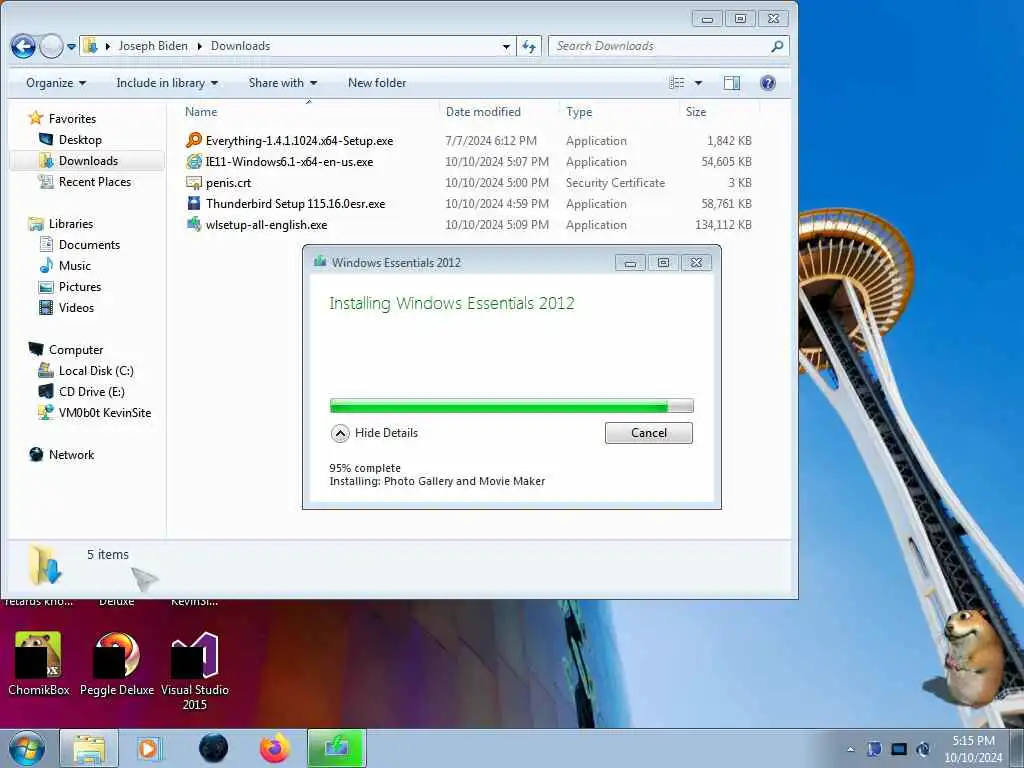Show hidden system tray icons
Image resolution: width=1024 pixels, height=768 pixels.
(850, 750)
